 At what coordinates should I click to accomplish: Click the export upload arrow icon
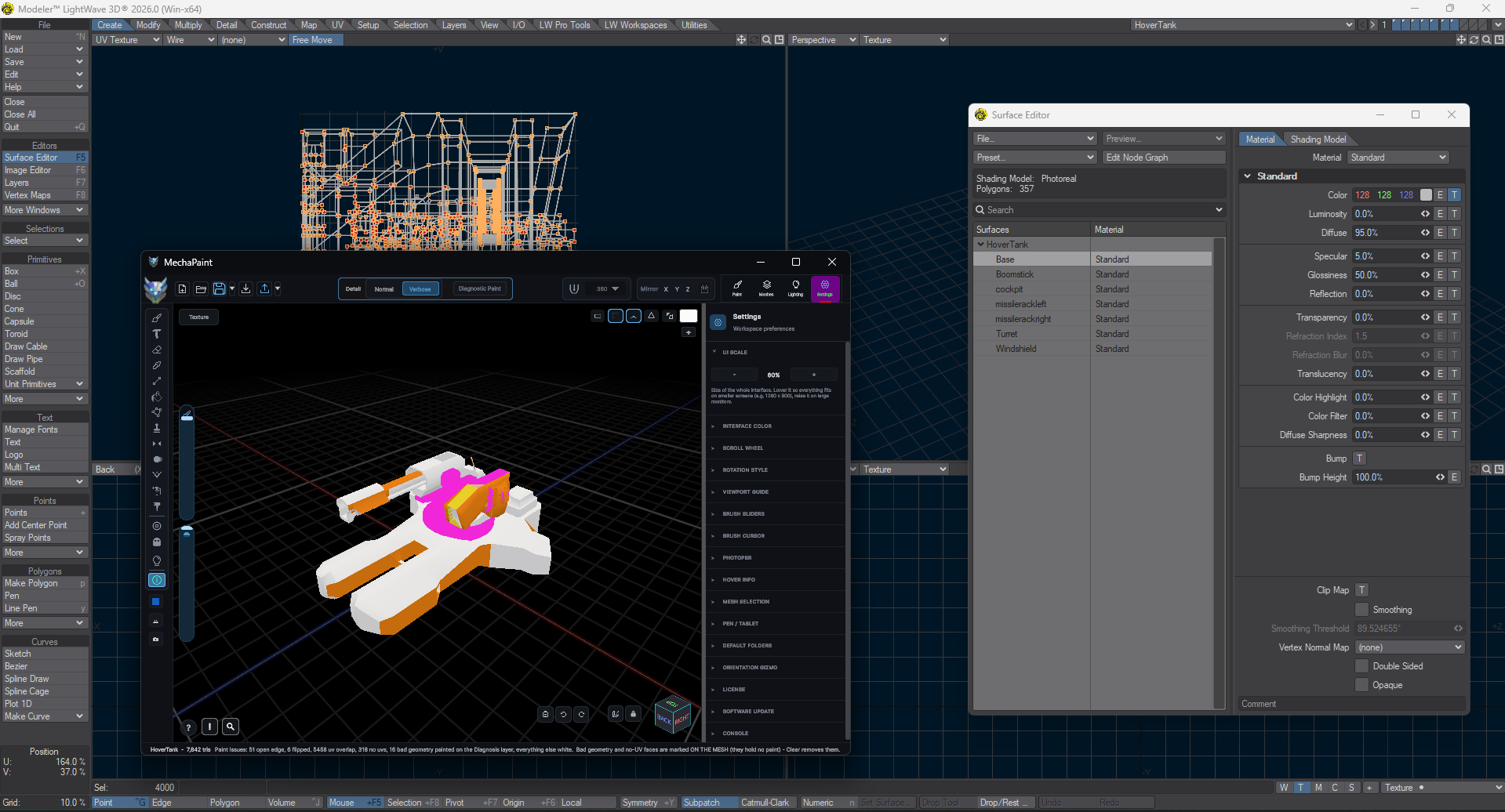click(x=265, y=288)
